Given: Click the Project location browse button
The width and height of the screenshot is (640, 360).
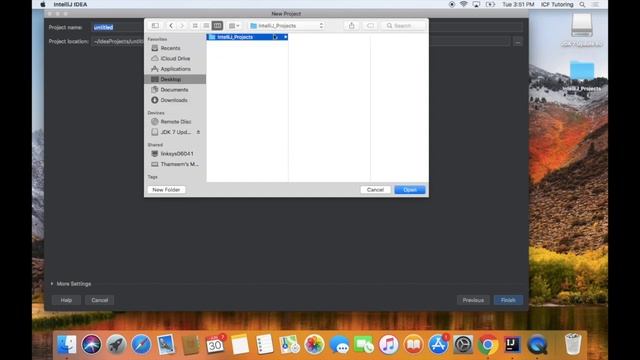Looking at the screenshot, I should 518,42.
